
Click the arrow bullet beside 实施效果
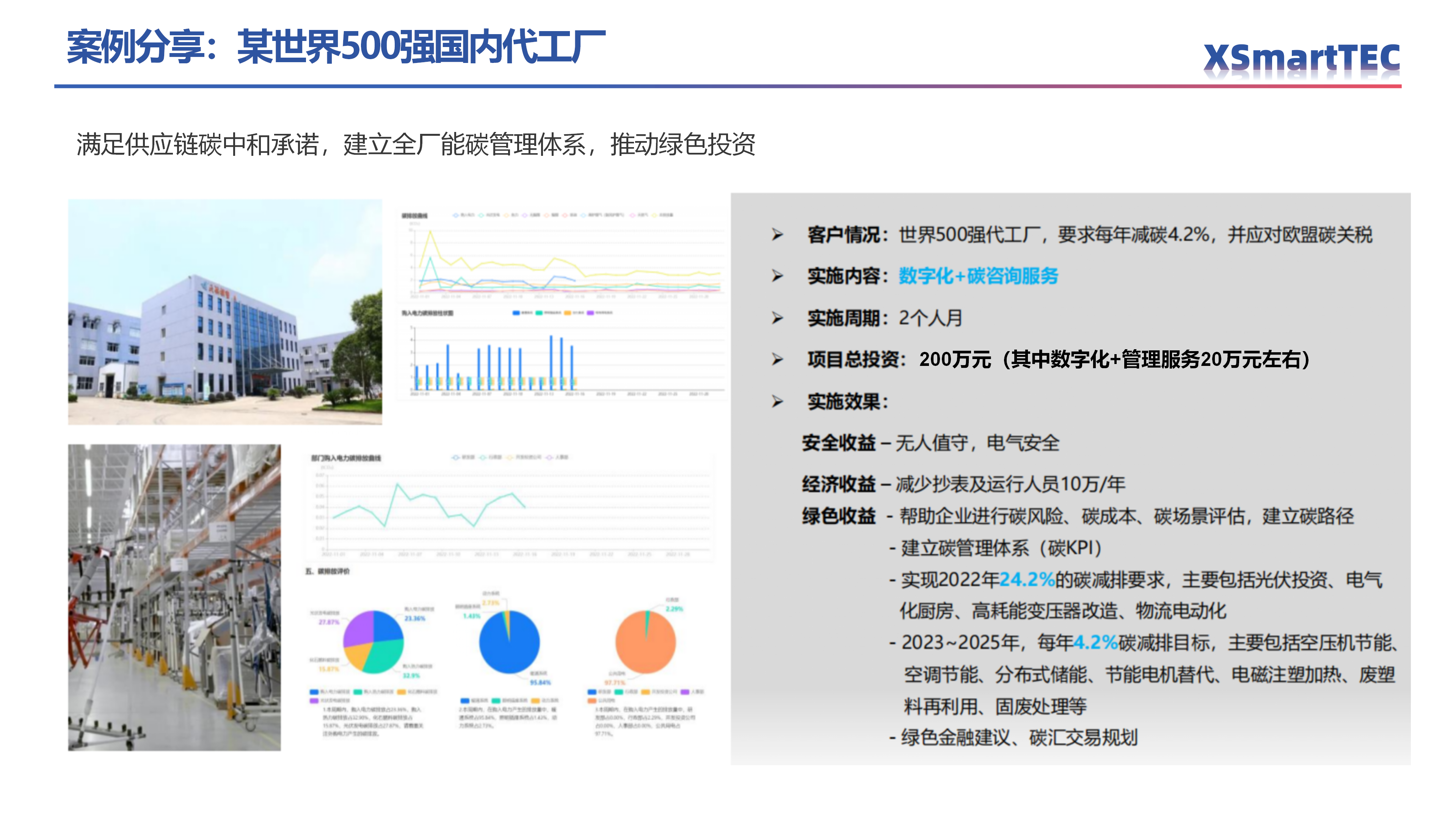tap(778, 401)
